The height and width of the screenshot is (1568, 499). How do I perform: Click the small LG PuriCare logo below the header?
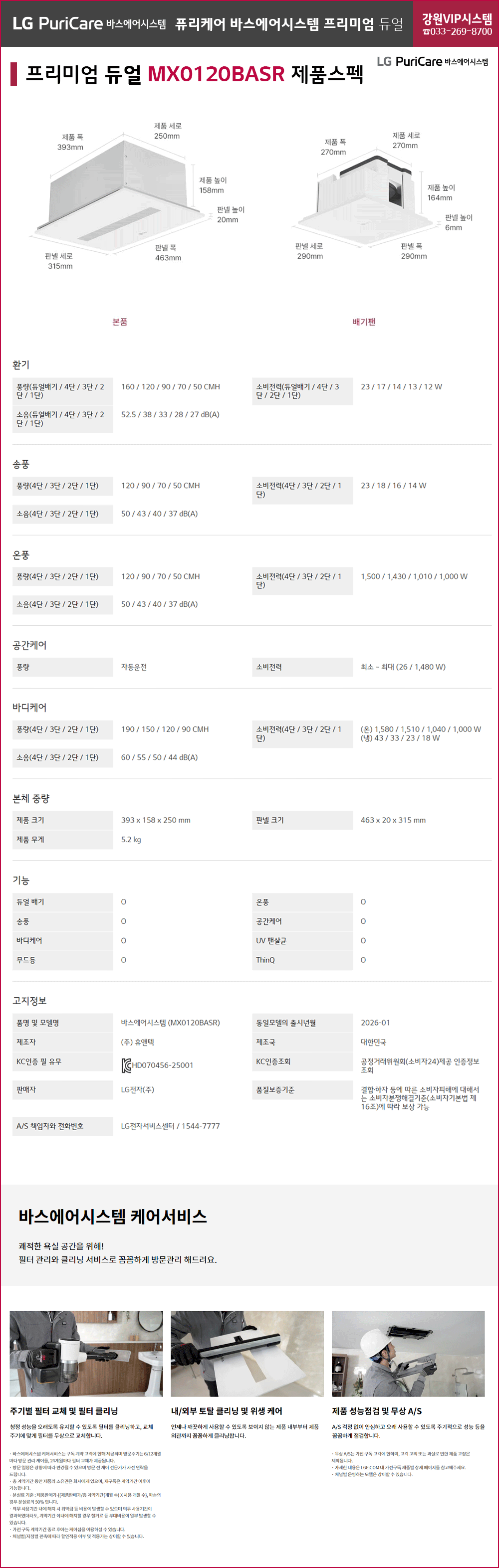(431, 61)
